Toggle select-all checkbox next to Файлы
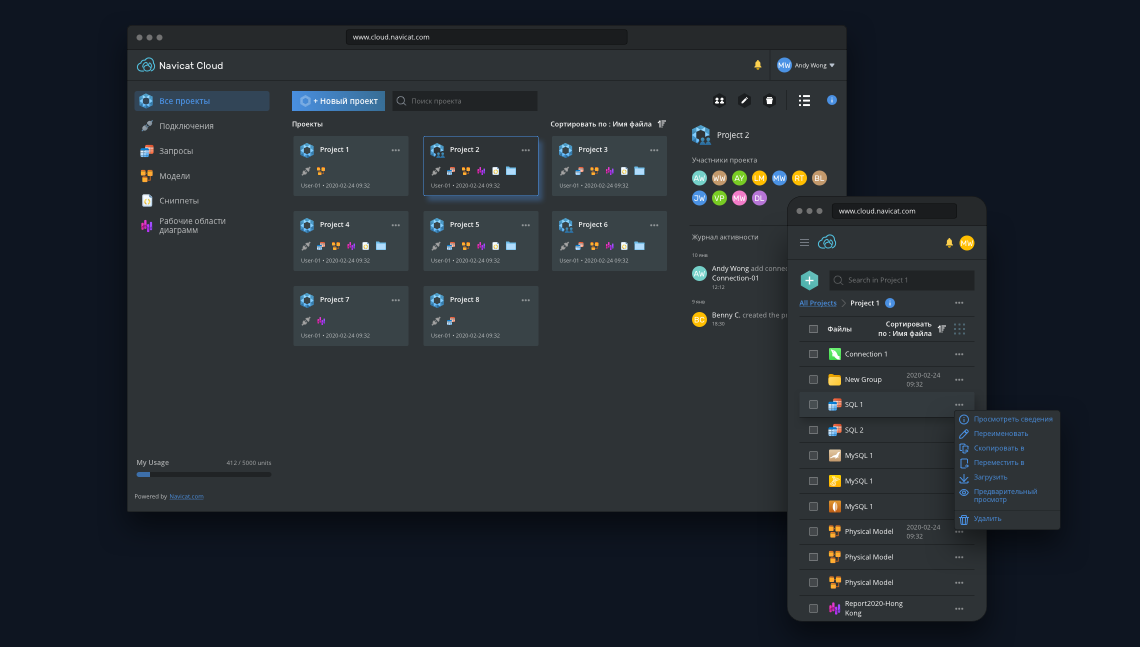The image size is (1140, 647). (813, 329)
